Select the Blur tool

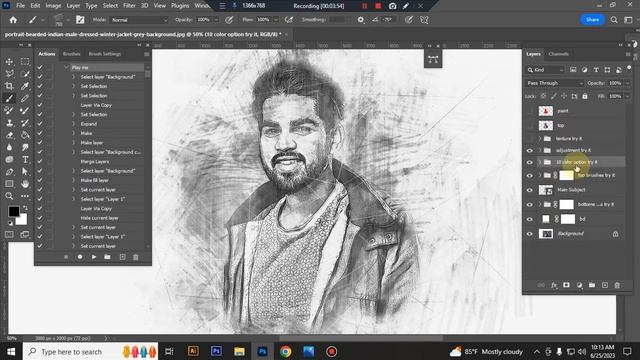pyautogui.click(x=9, y=147)
